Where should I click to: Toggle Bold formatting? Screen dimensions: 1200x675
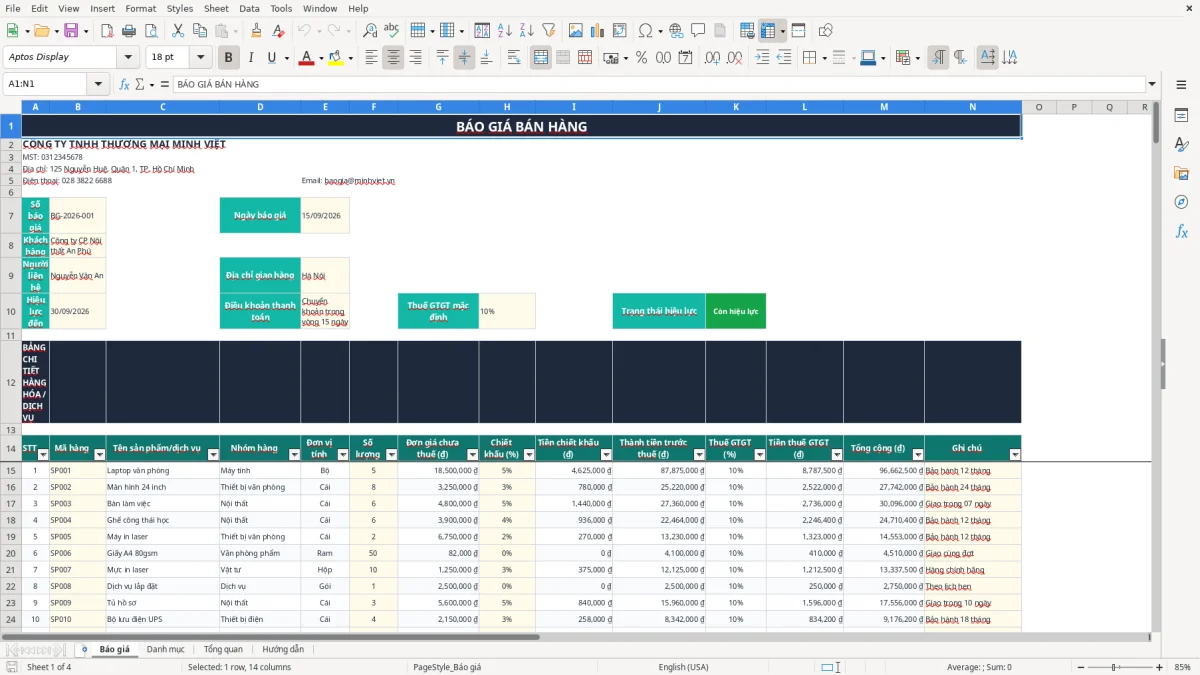[x=228, y=57]
